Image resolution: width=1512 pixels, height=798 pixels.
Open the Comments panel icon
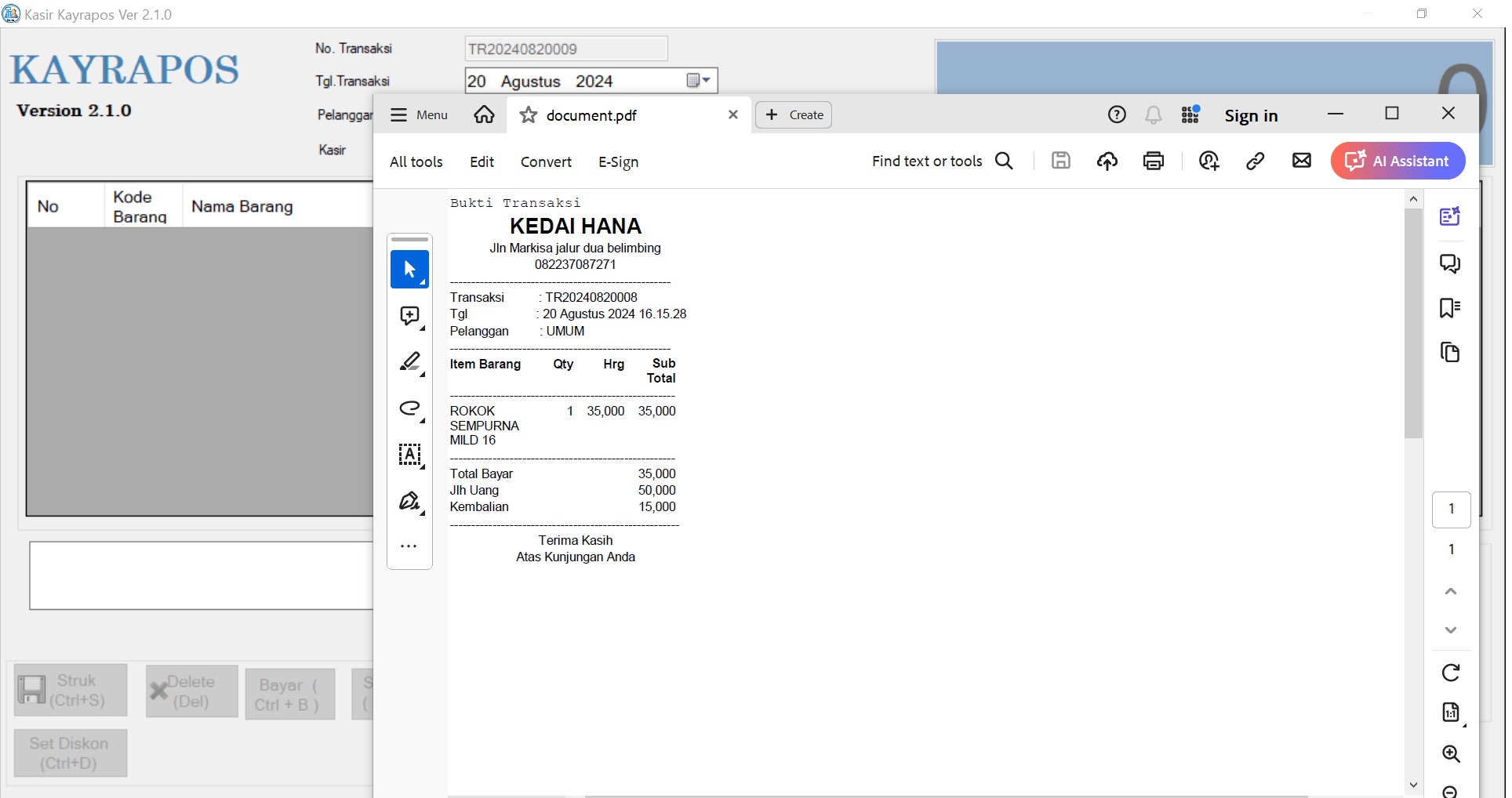1450,263
